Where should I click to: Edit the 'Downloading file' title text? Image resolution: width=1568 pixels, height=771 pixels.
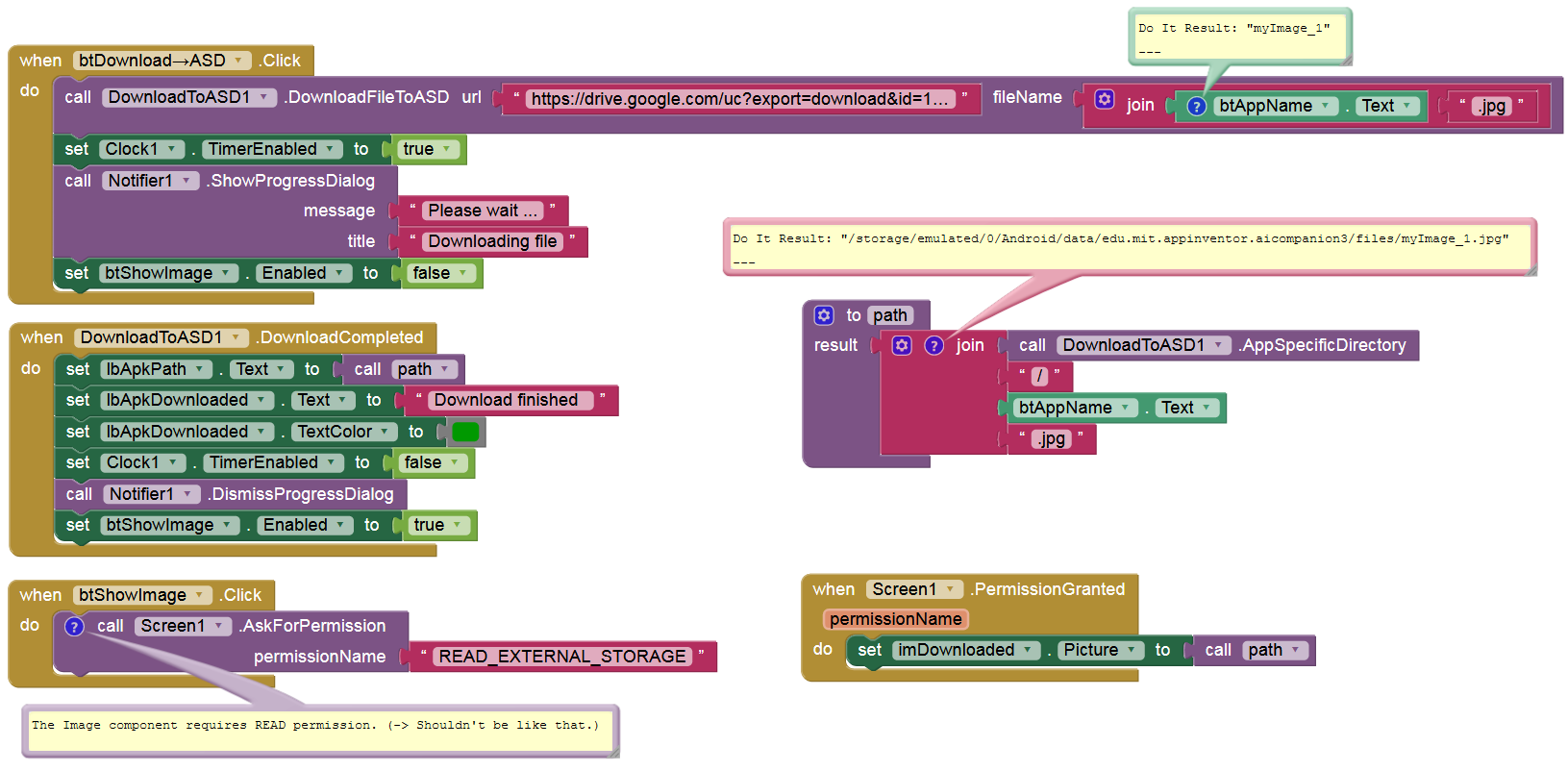[x=492, y=241]
